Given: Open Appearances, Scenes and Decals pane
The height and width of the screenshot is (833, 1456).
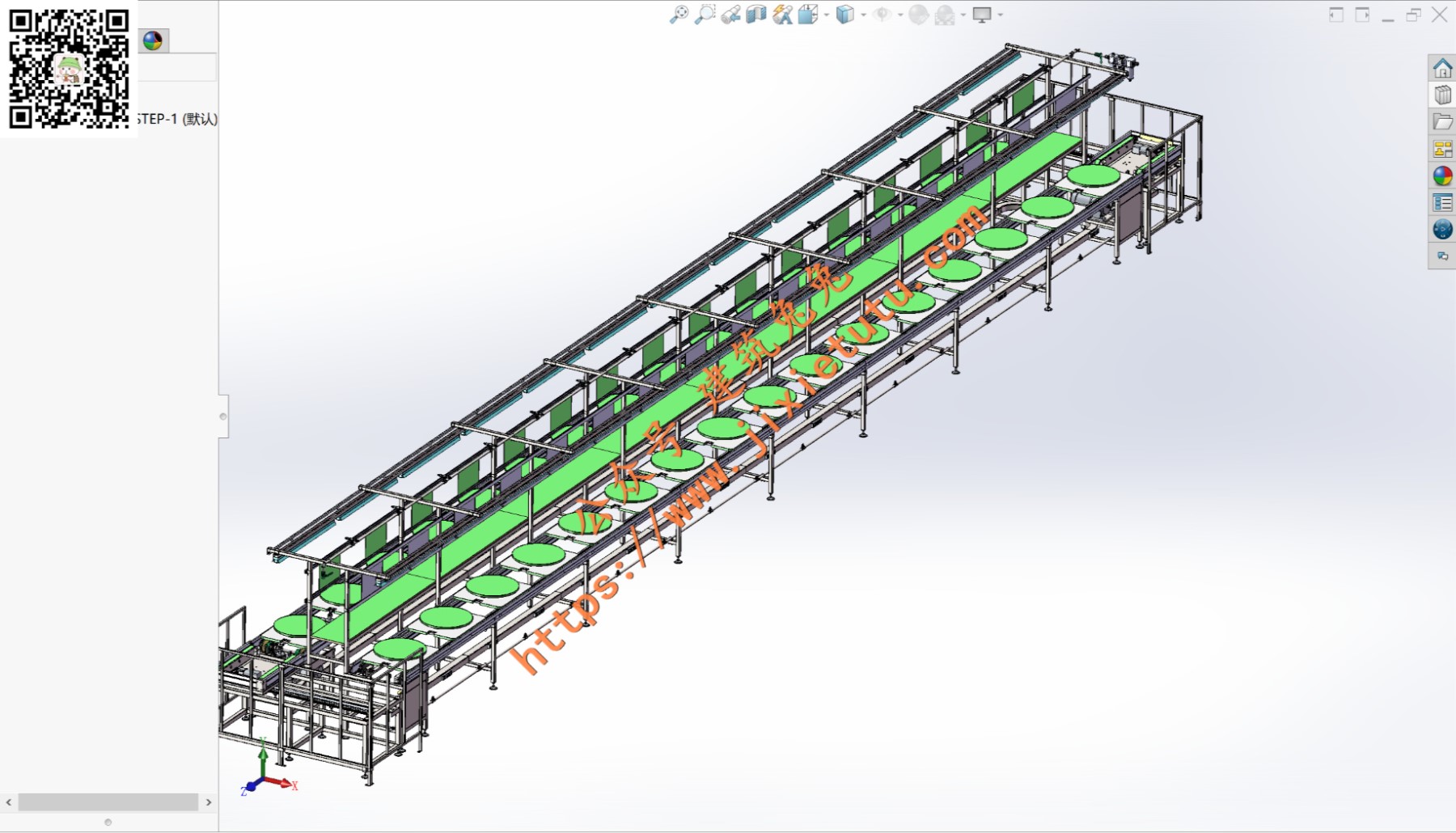Looking at the screenshot, I should point(1442,175).
